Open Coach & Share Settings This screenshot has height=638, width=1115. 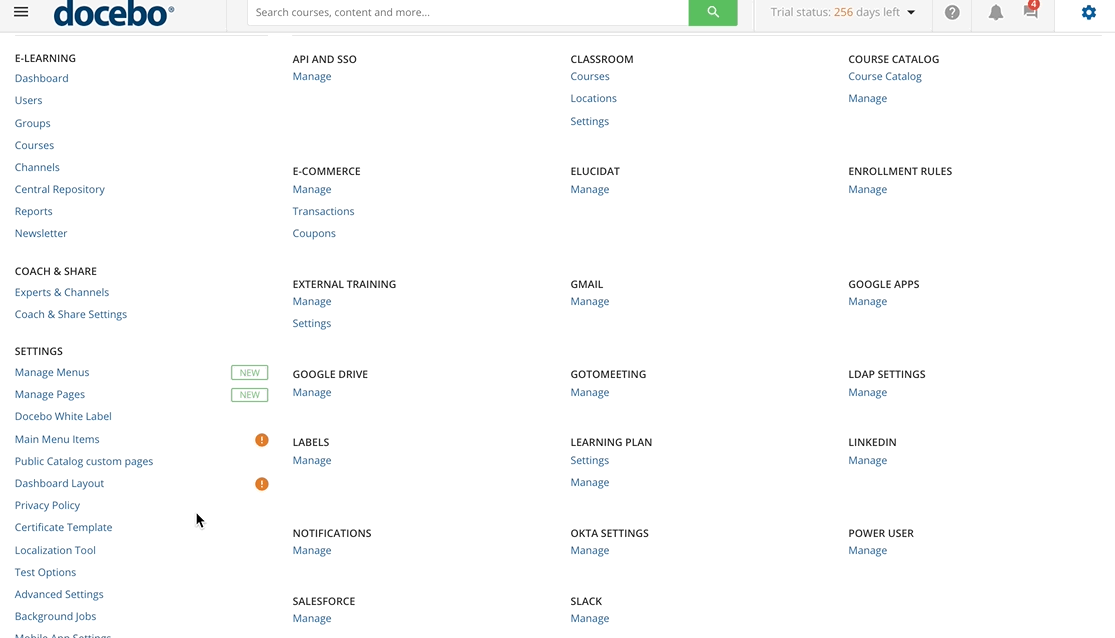pos(71,314)
